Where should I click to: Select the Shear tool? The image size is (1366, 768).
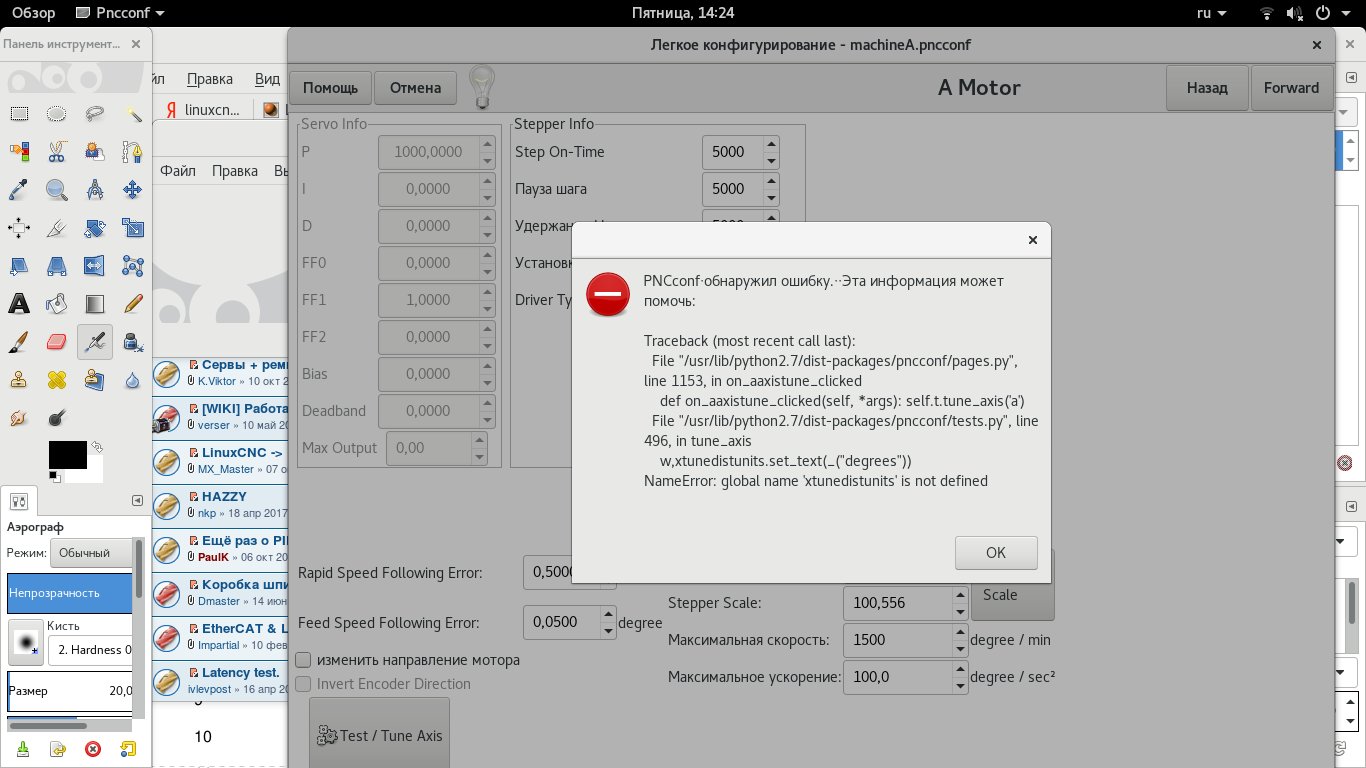click(19, 266)
